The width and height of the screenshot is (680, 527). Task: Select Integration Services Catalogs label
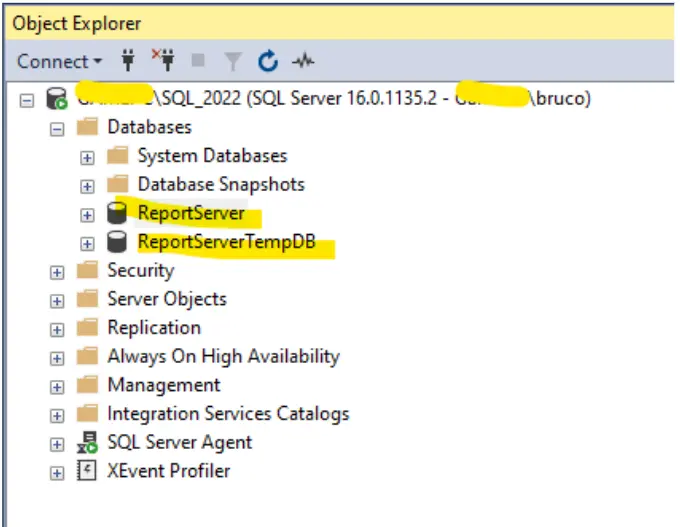(228, 414)
